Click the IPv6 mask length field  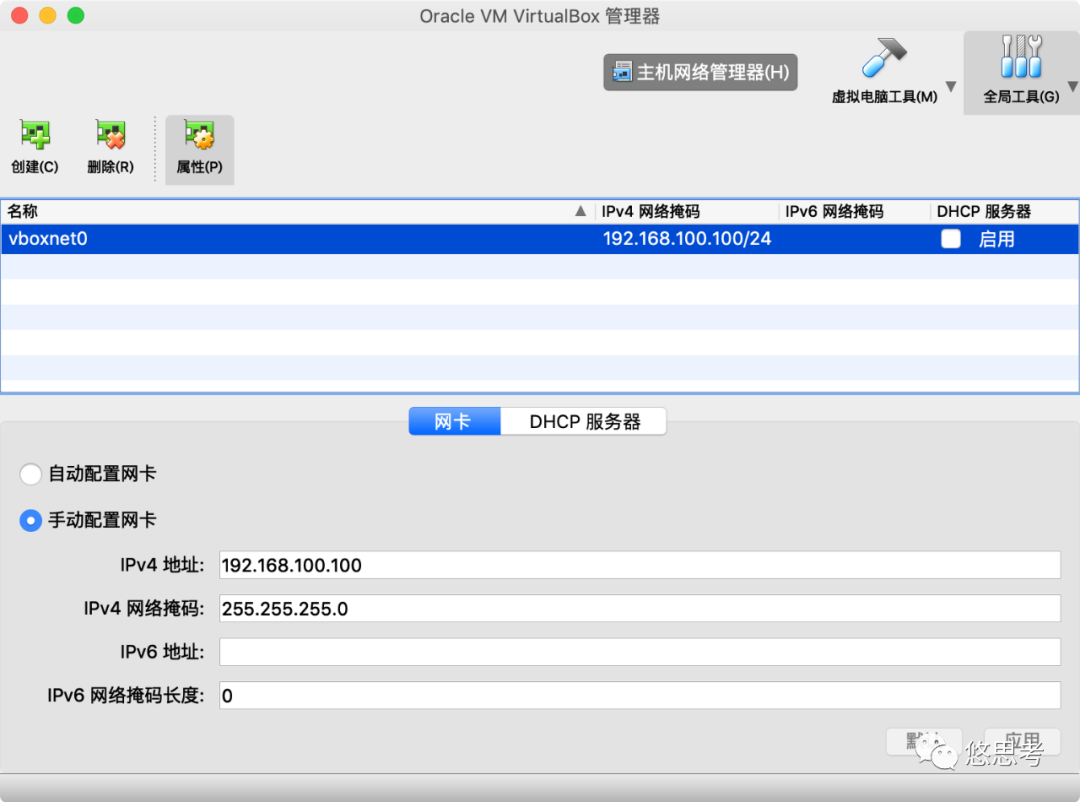click(x=640, y=695)
